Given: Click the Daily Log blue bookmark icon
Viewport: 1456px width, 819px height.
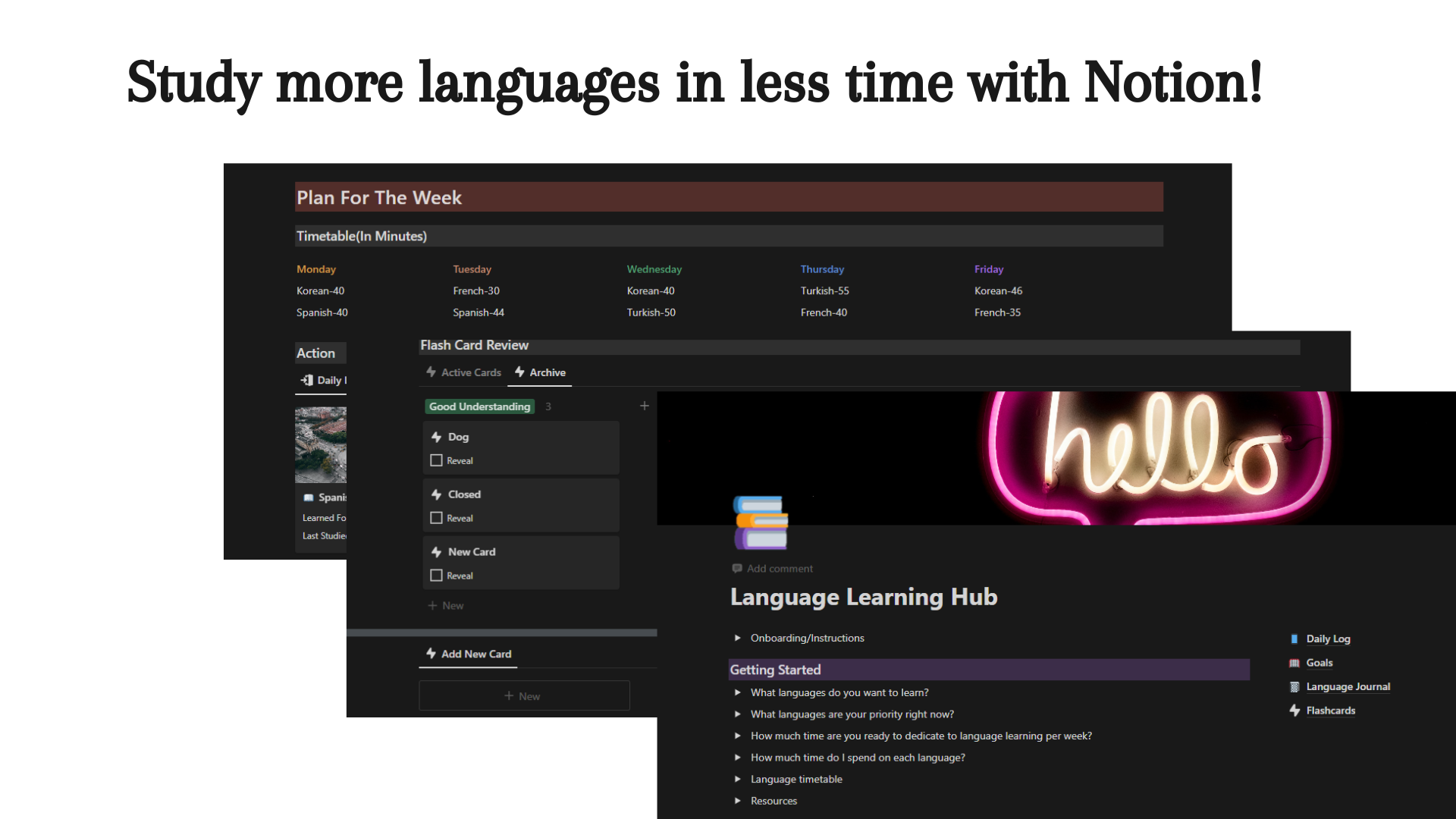Looking at the screenshot, I should coord(1294,639).
